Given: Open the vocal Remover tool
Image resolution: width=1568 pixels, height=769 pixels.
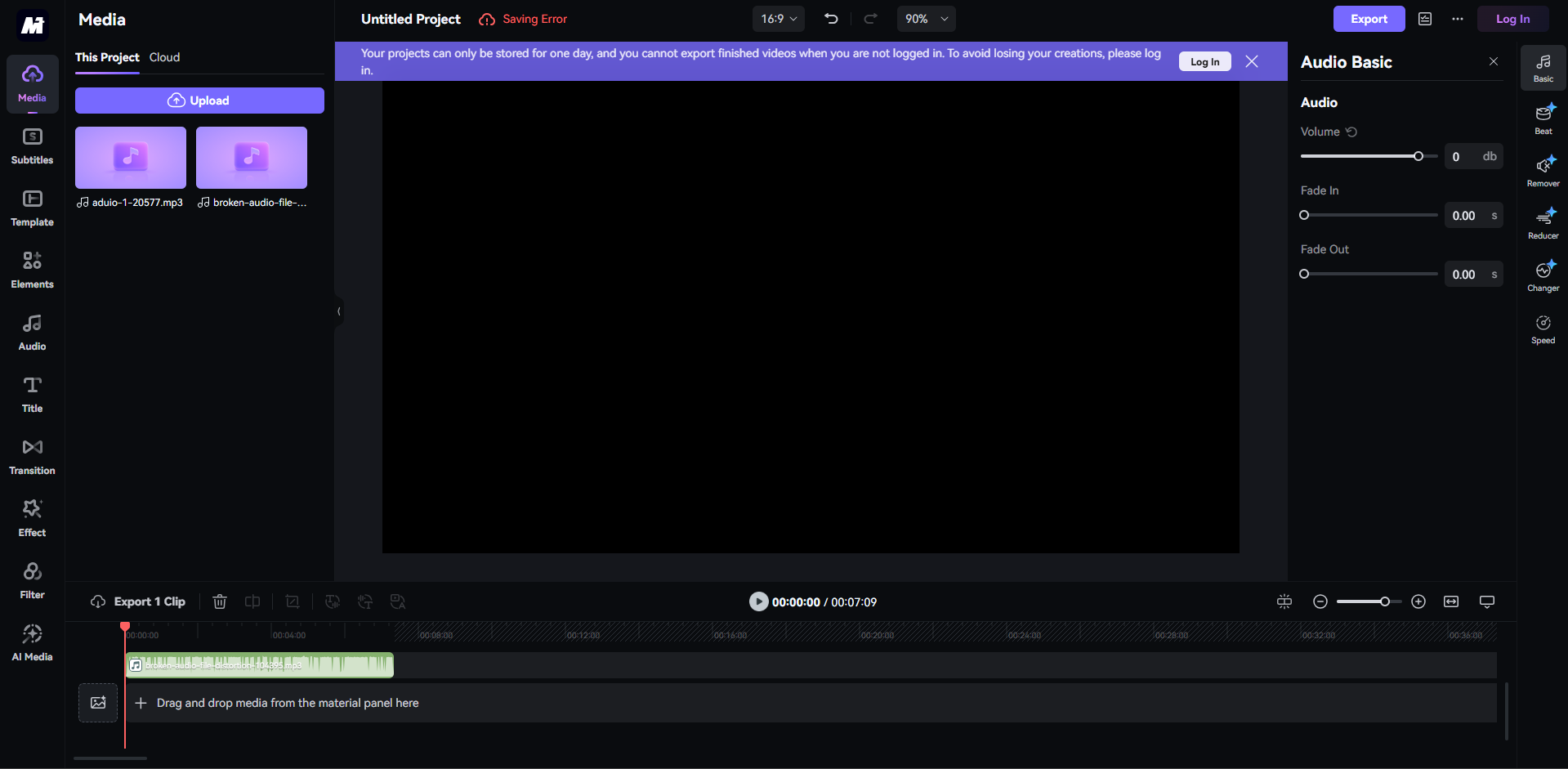Looking at the screenshot, I should tap(1543, 172).
